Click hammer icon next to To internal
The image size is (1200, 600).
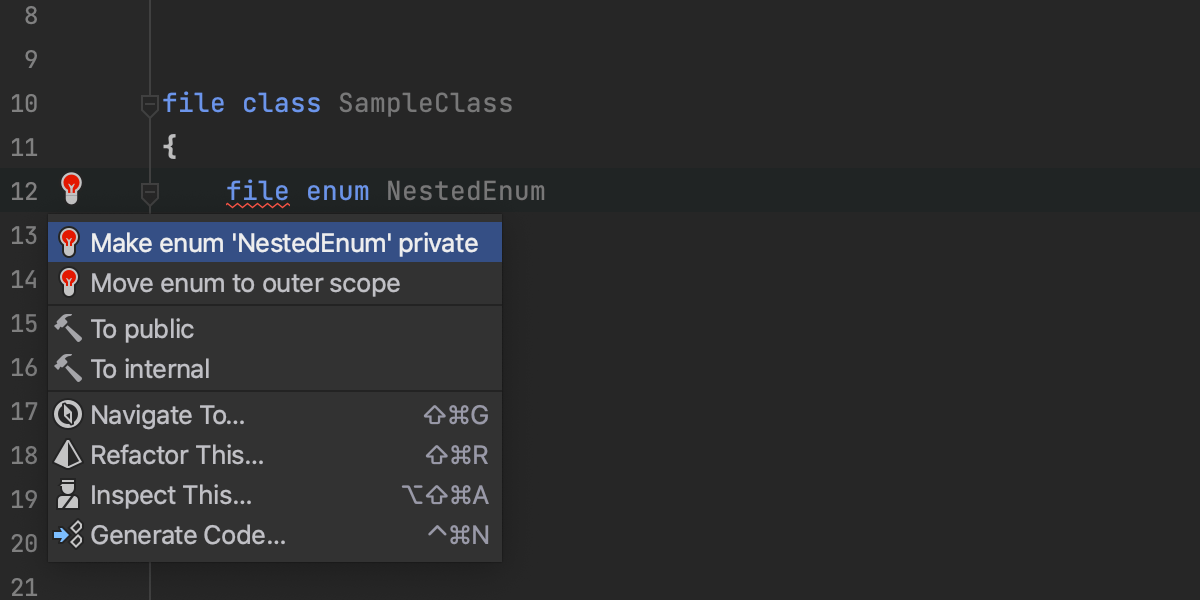click(68, 369)
